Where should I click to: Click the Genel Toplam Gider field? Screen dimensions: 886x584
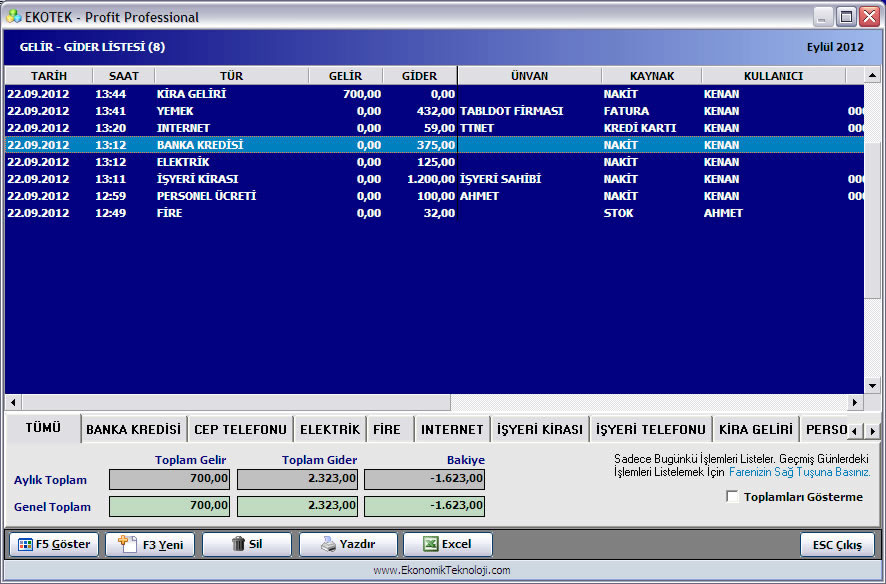click(x=297, y=506)
